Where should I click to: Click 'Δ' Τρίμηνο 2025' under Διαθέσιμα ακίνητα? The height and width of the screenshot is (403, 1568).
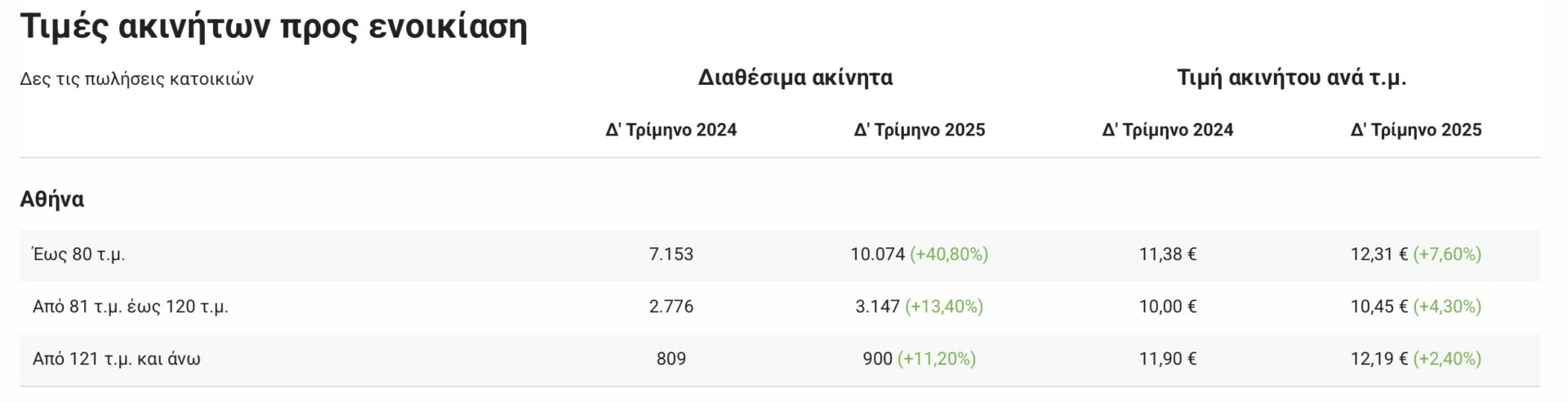coord(919,130)
